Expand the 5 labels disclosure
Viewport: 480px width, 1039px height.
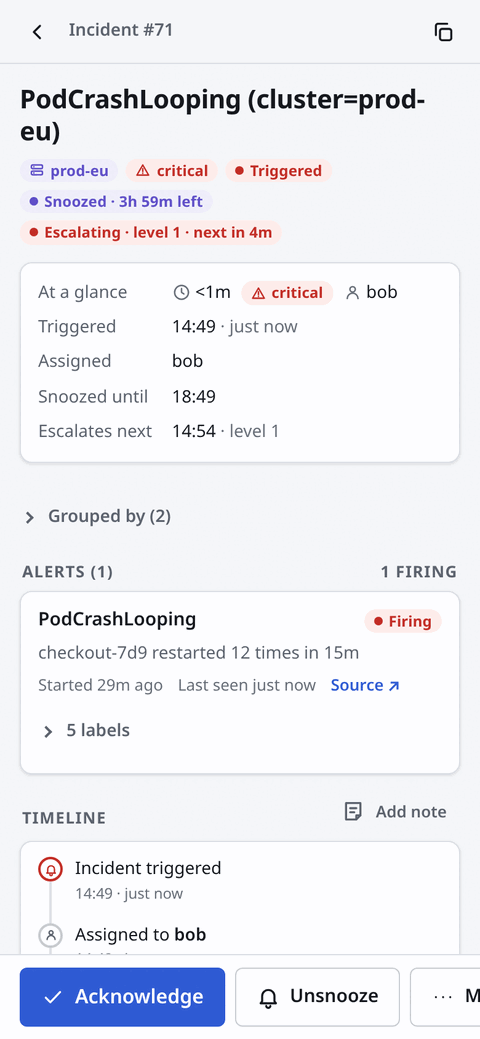(x=85, y=731)
